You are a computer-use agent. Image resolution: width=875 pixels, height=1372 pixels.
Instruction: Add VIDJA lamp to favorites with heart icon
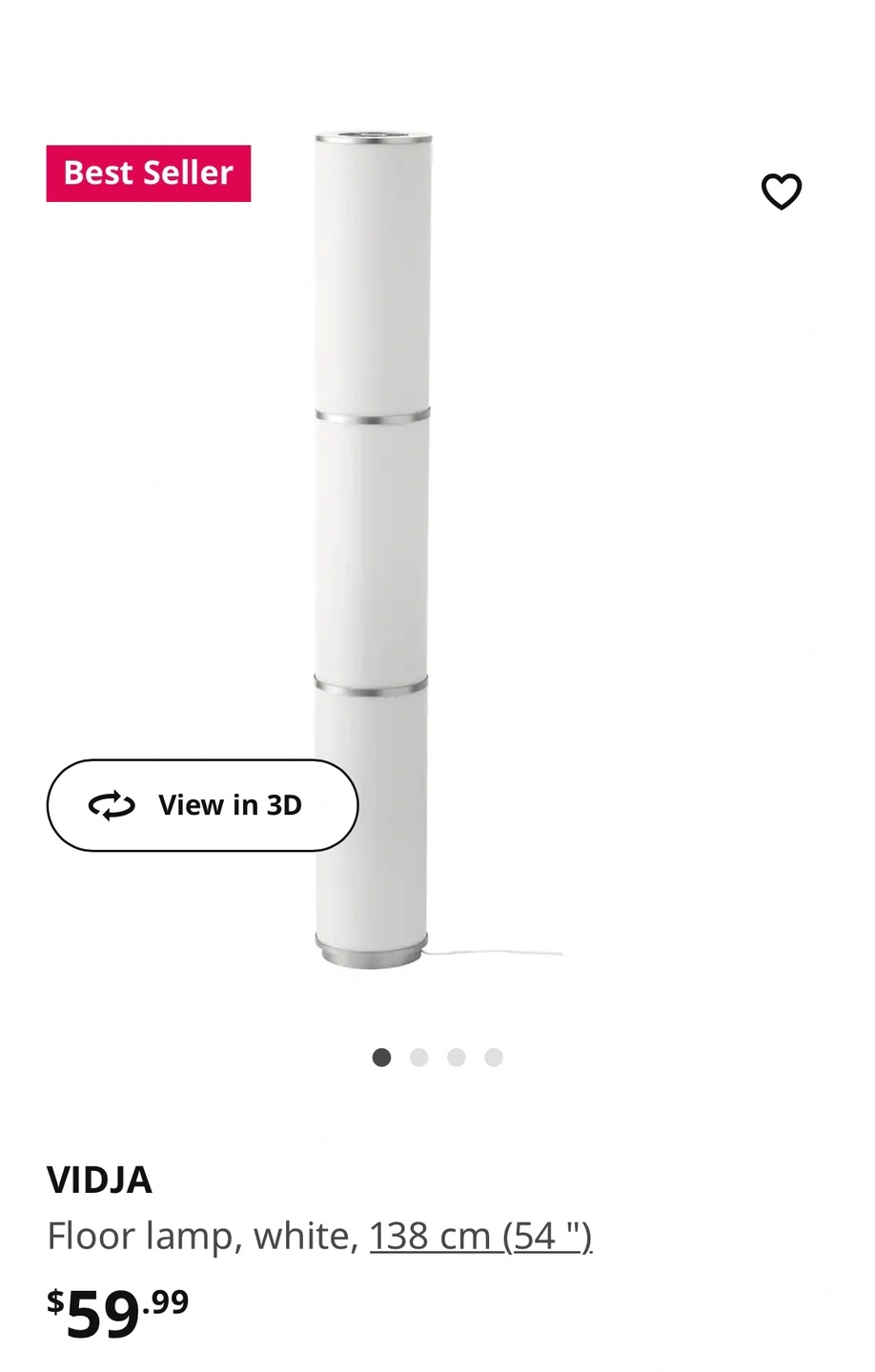[781, 192]
